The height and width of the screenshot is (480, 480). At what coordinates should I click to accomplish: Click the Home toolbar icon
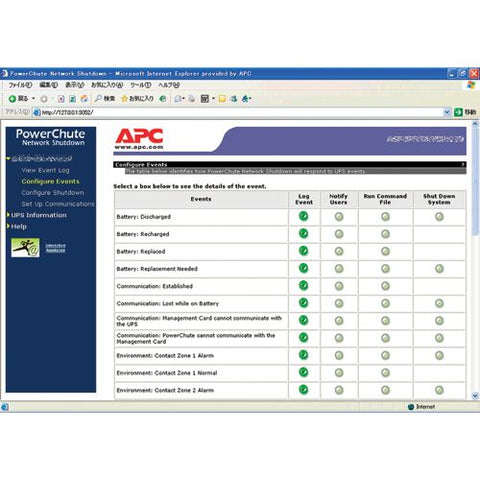coord(84,98)
